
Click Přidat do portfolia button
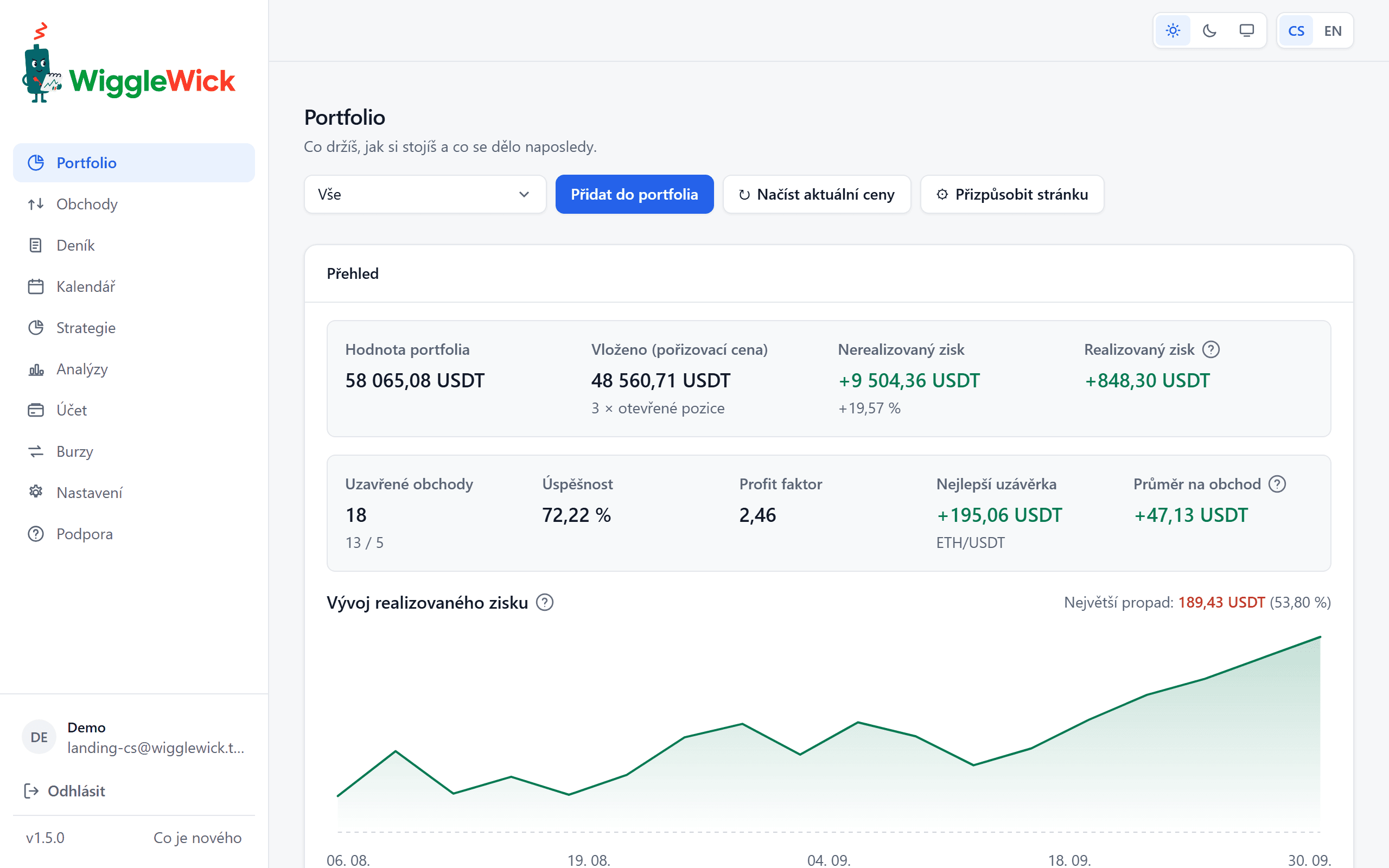[634, 194]
